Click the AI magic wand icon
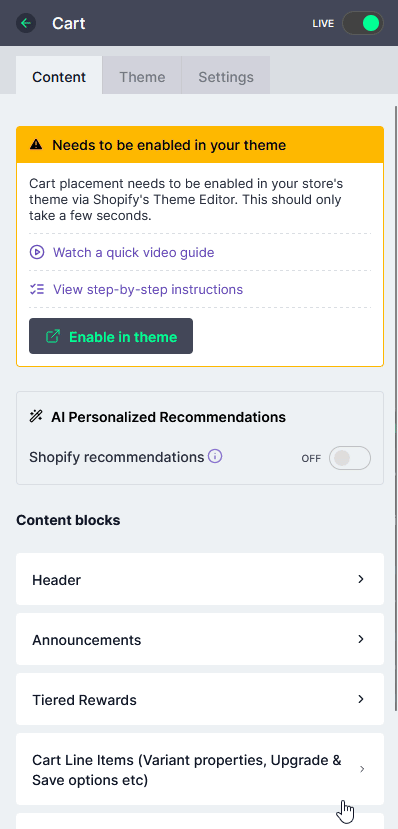Screen dimensions: 398x829 [x=36, y=417]
